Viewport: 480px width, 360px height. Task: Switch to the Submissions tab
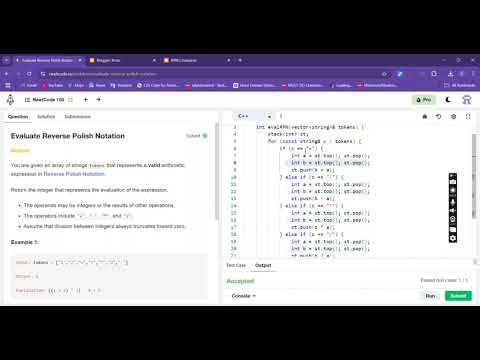77,117
